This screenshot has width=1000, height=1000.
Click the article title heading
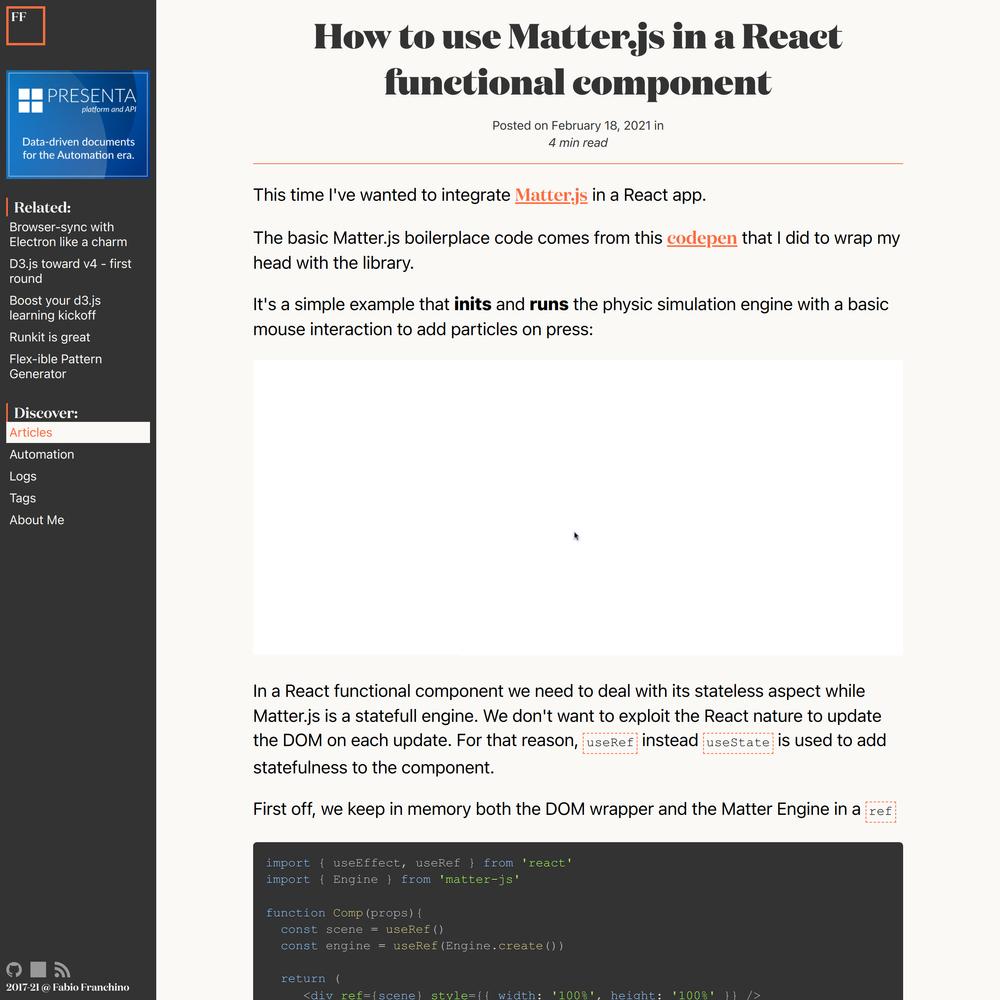pyautogui.click(x=578, y=59)
